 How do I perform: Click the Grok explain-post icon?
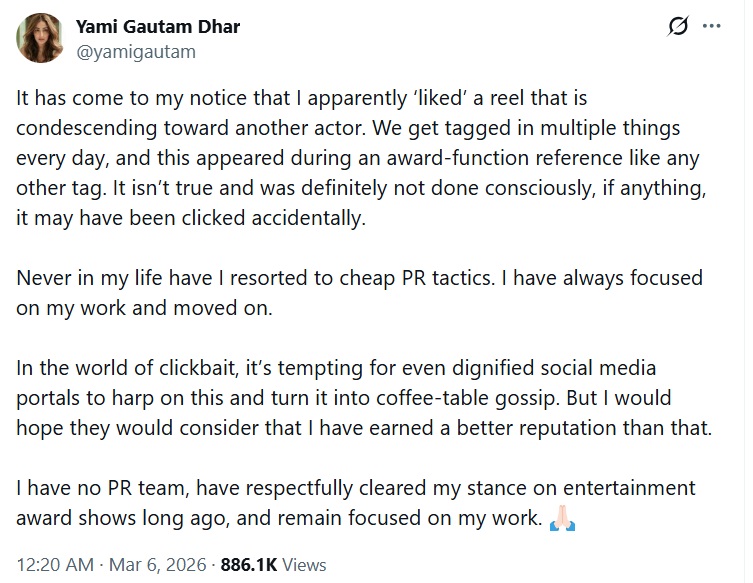(677, 26)
